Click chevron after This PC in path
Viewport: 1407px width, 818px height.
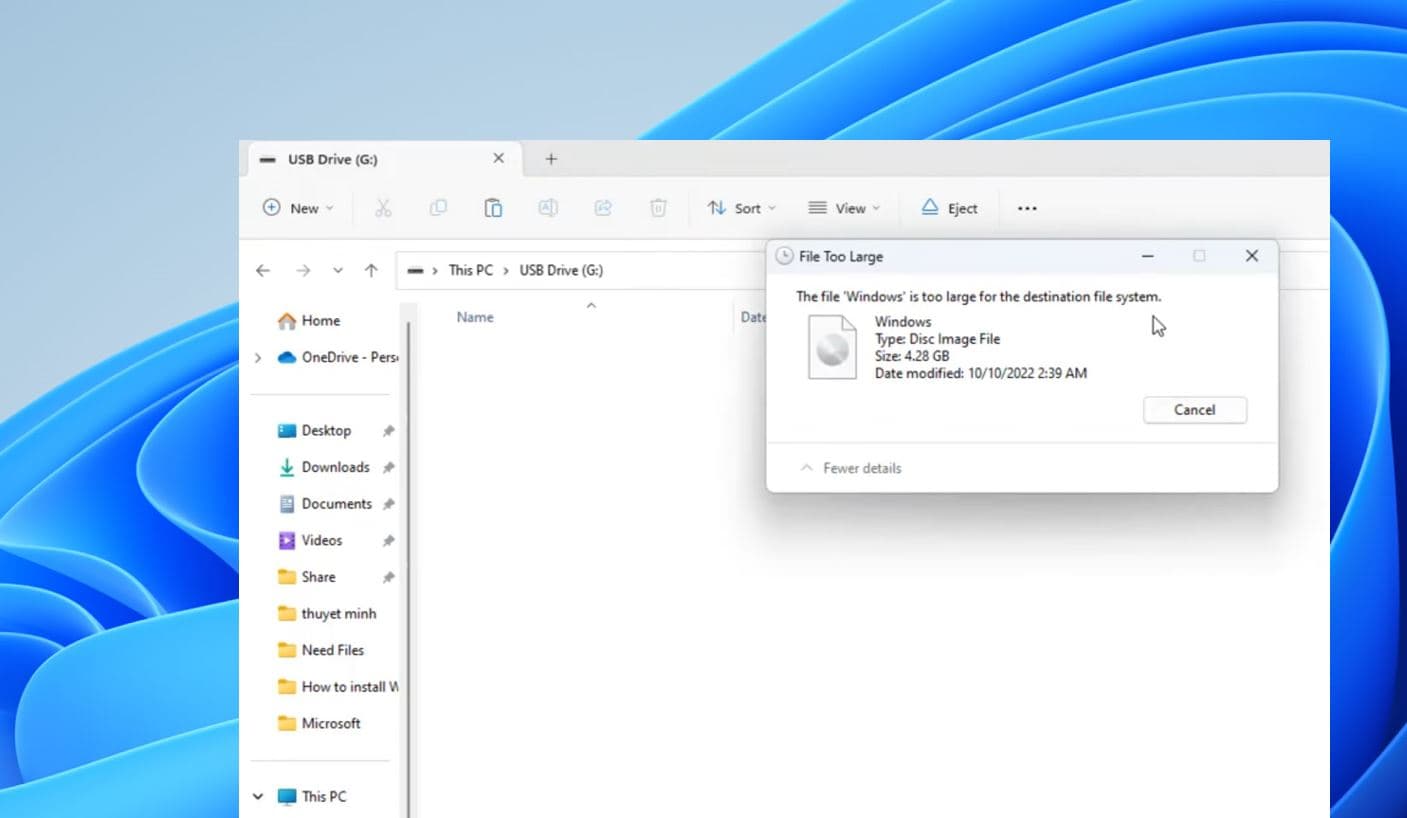pos(506,270)
